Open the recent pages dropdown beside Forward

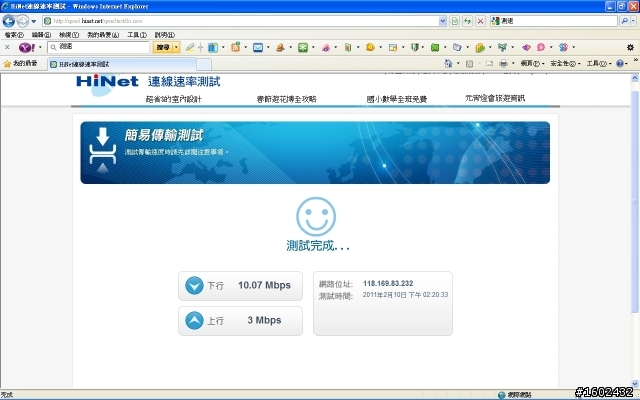(34, 21)
